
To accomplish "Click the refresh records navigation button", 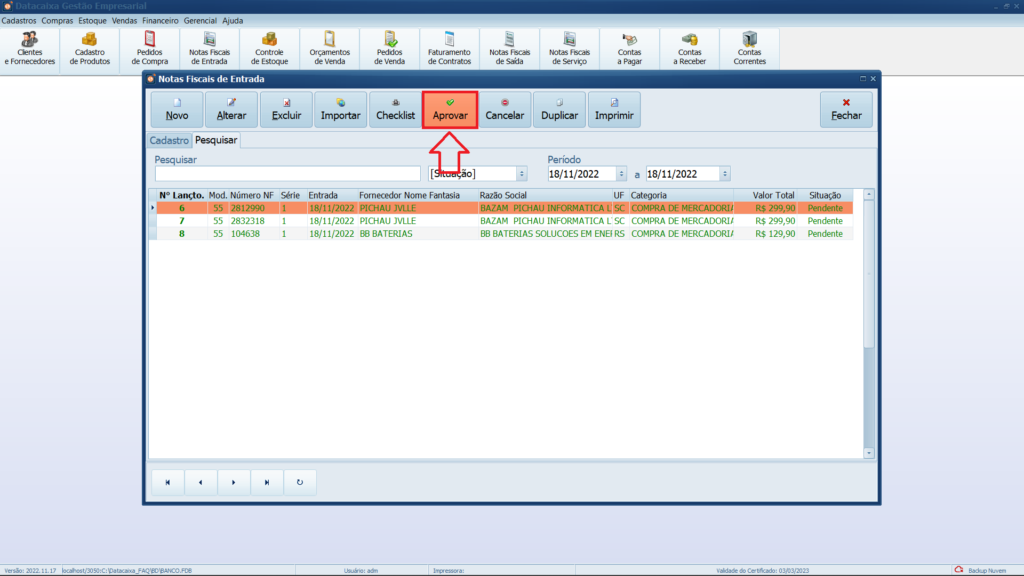I will tap(300, 482).
